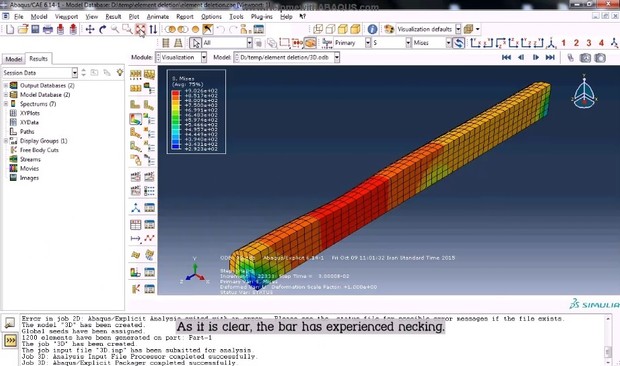This screenshot has width=620, height=366.
Task: Click the XY Data plot icon
Action: (149, 238)
